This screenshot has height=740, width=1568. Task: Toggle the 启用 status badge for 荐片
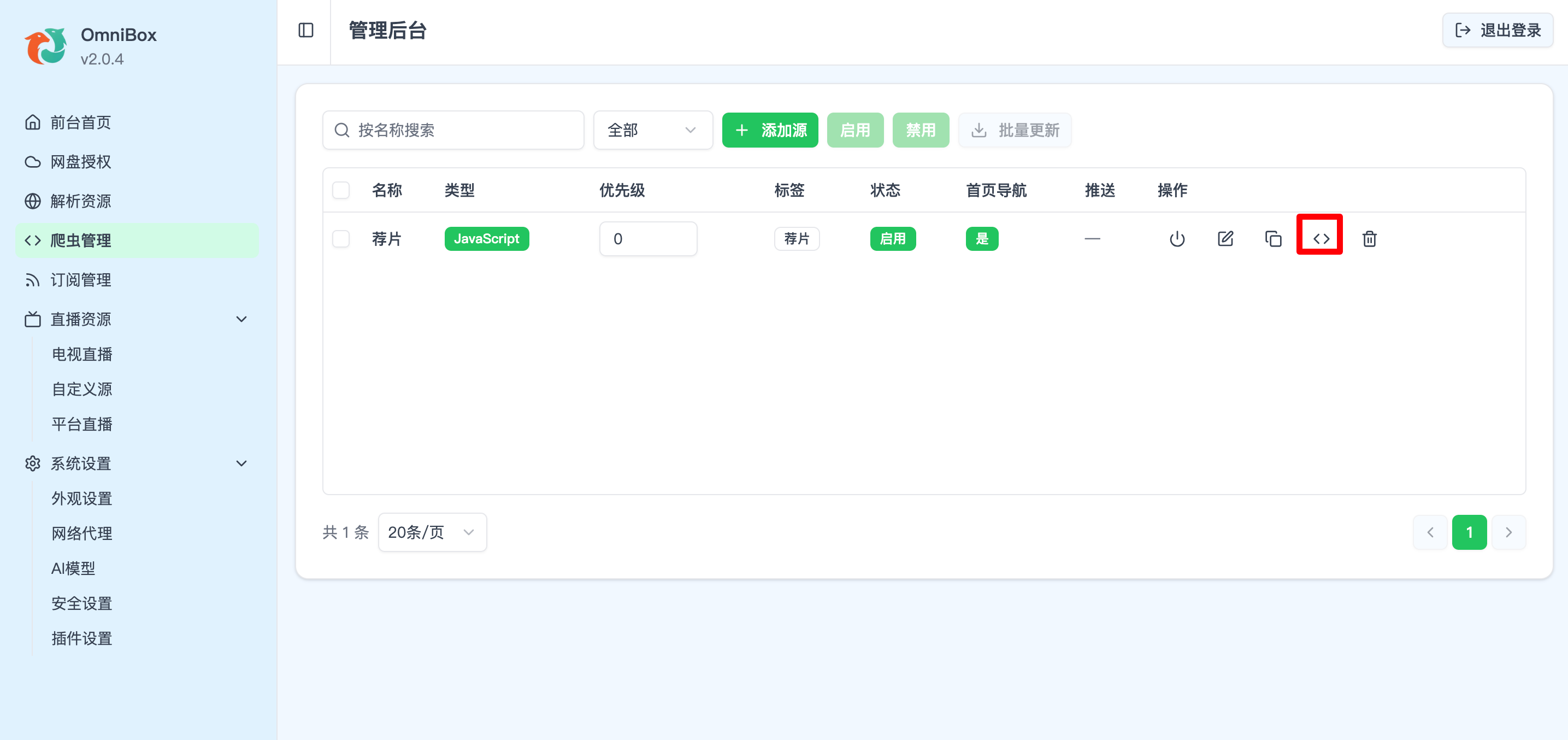(892, 239)
